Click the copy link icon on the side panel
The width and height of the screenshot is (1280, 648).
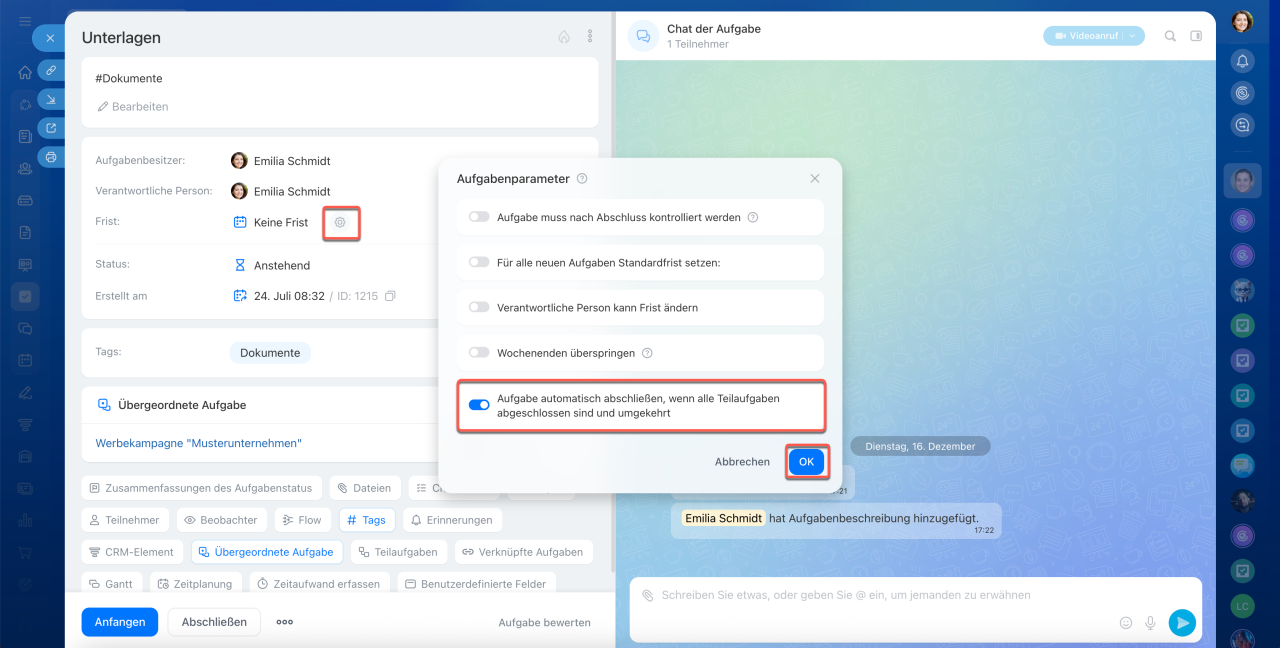pyautogui.click(x=50, y=70)
